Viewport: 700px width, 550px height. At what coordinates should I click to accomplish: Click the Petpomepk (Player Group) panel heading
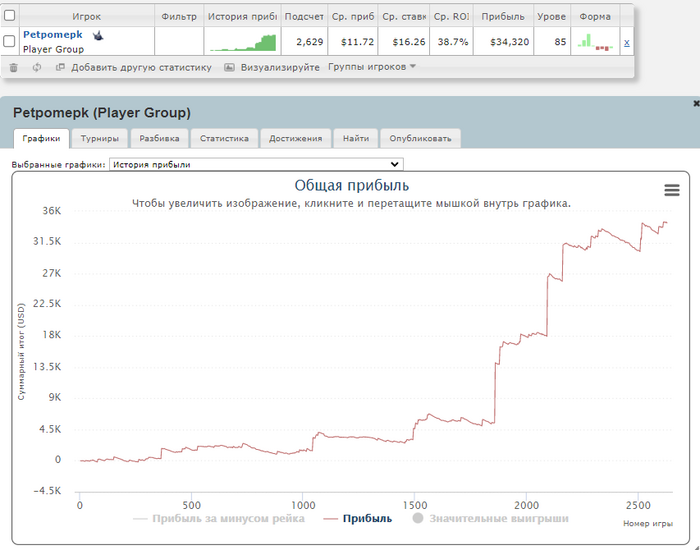(x=102, y=112)
